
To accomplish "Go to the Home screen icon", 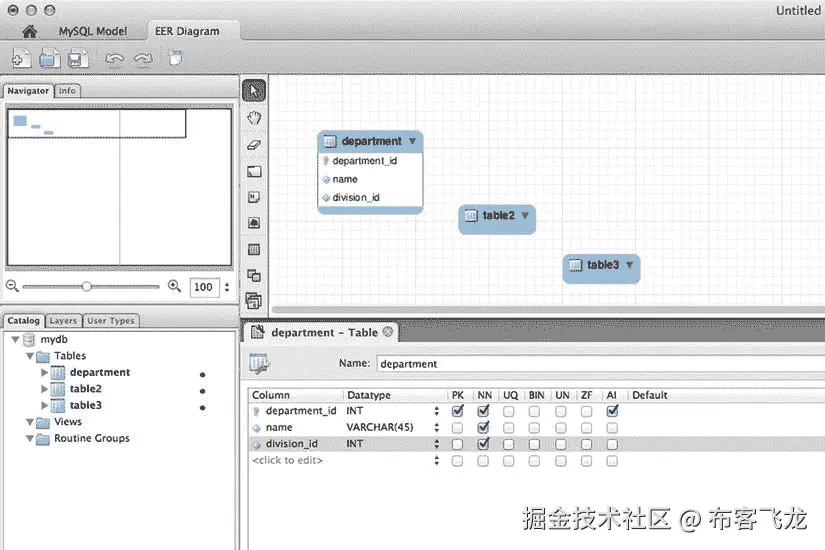I will pos(29,32).
